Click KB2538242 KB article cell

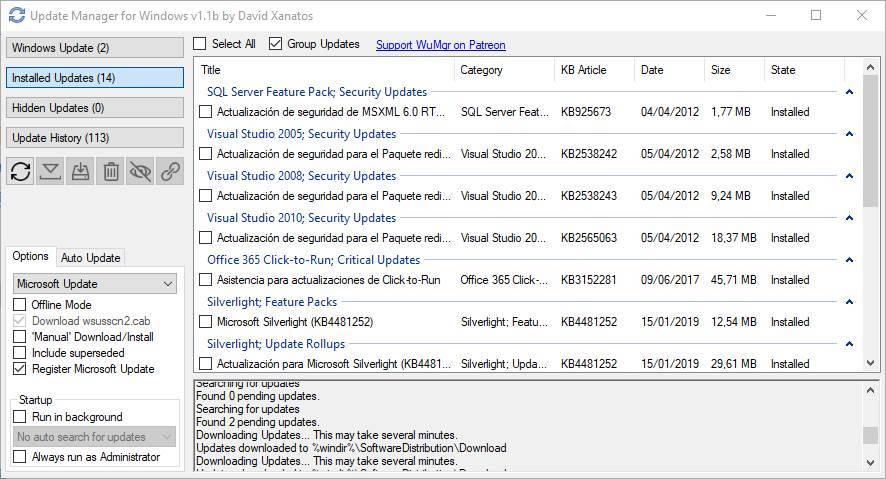(589, 154)
